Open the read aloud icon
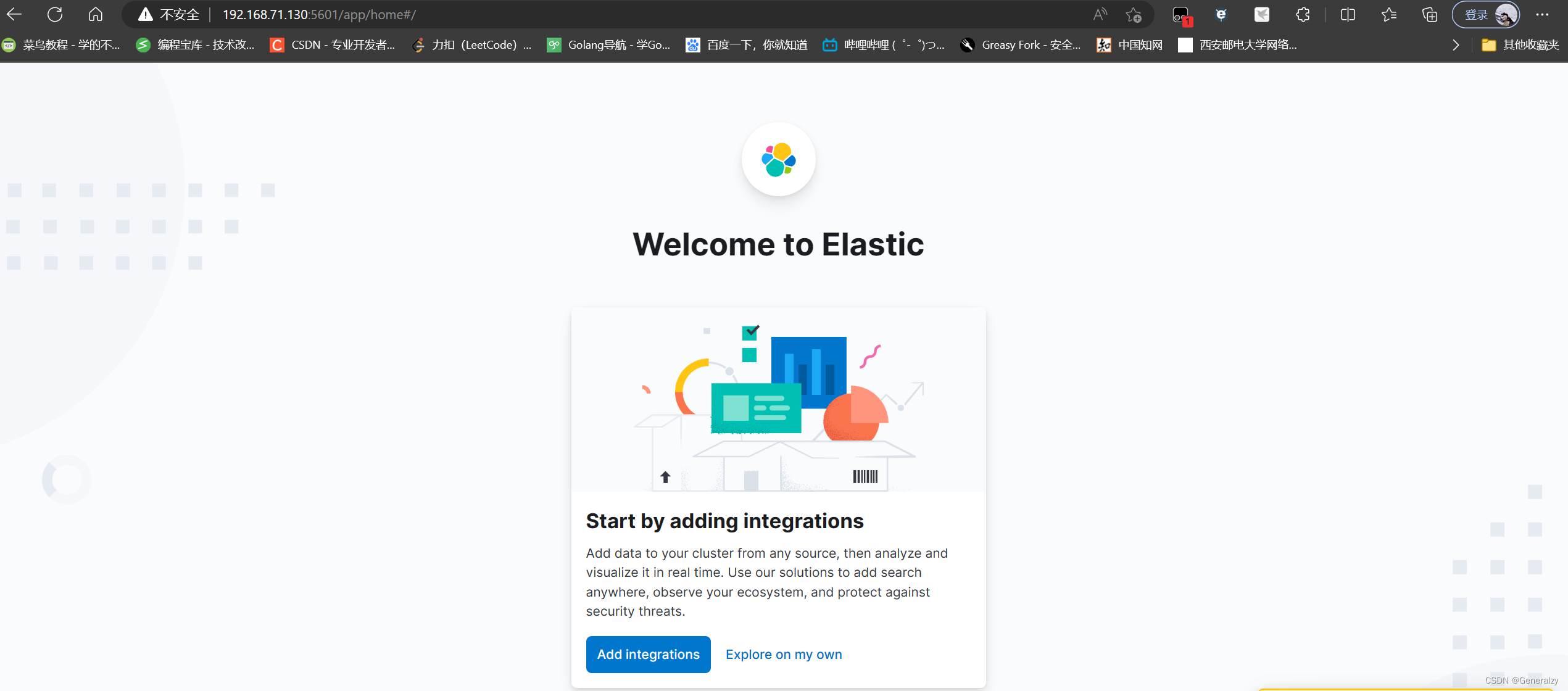 point(1100,14)
